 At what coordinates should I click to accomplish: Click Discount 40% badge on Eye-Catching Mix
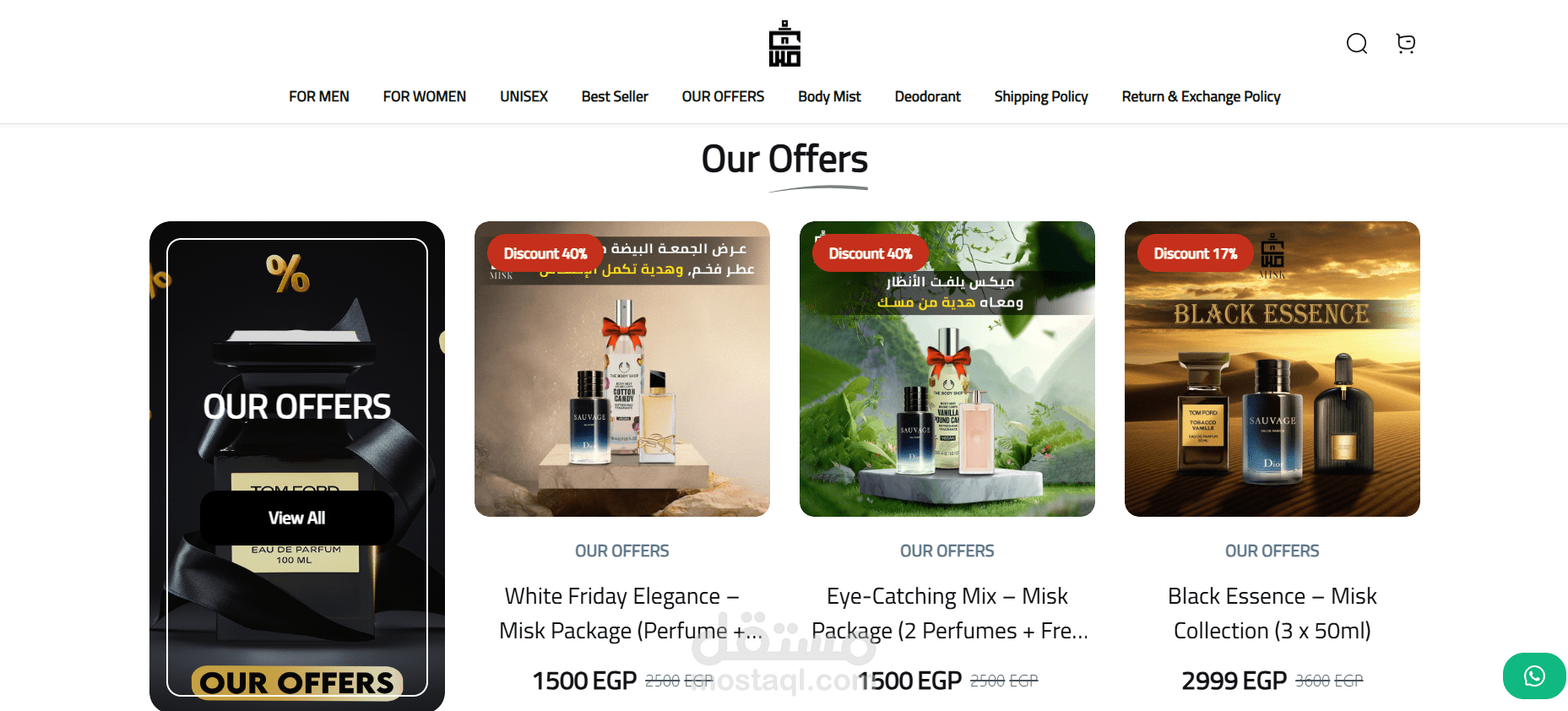coord(871,253)
